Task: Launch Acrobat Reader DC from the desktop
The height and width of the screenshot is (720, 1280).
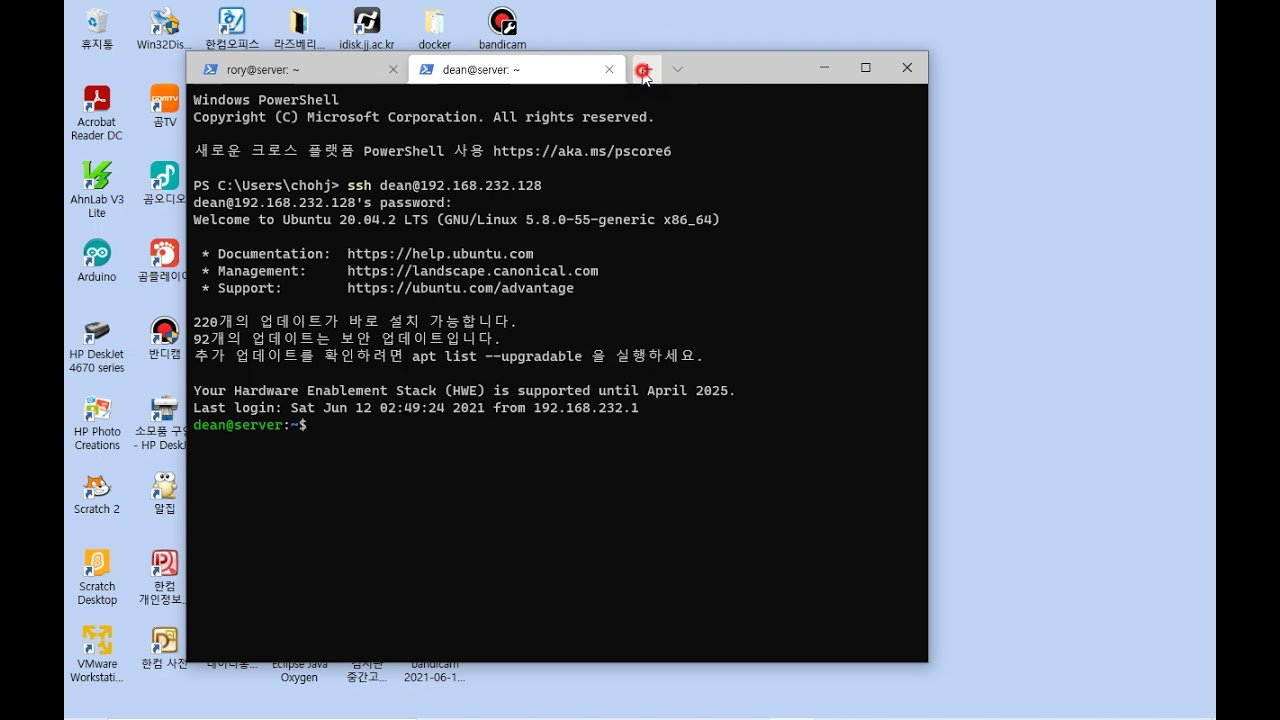Action: point(97,112)
